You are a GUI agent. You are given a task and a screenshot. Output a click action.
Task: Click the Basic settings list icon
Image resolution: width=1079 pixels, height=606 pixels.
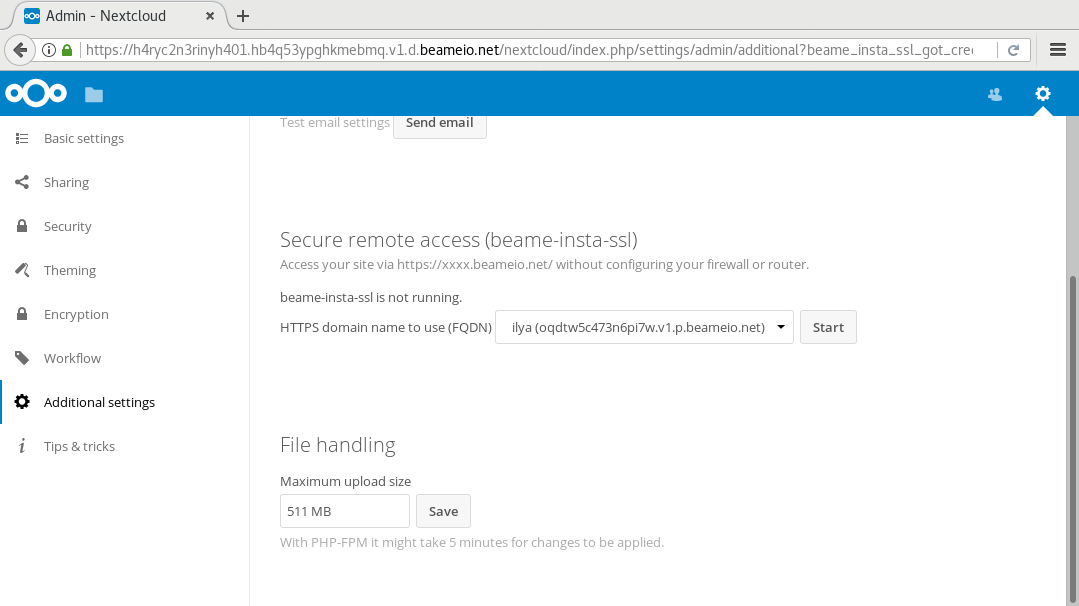[22, 138]
